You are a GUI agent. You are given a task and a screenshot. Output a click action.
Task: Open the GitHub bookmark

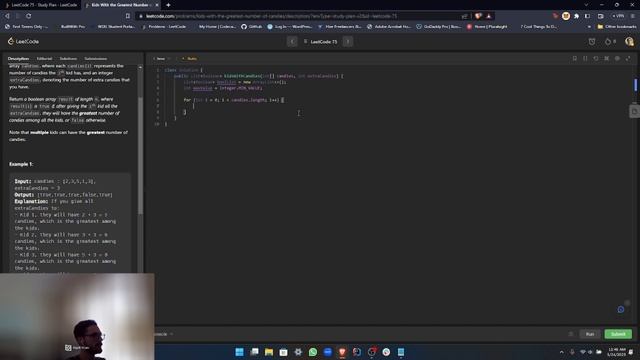251,27
